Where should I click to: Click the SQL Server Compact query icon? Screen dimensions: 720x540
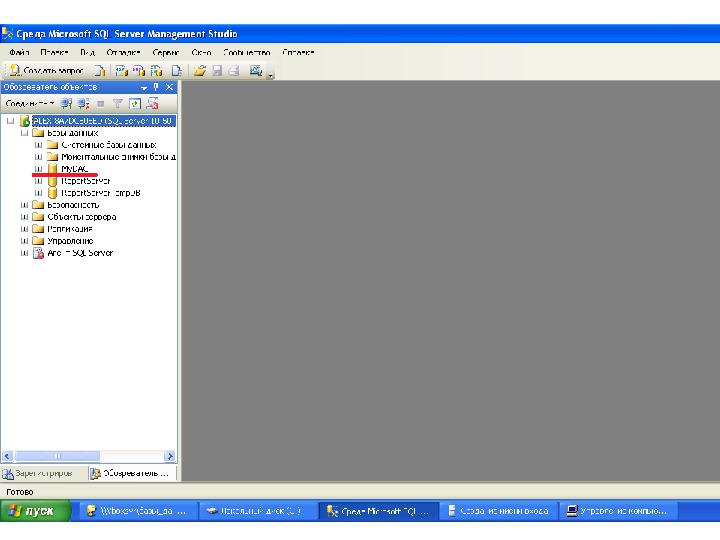pos(177,71)
